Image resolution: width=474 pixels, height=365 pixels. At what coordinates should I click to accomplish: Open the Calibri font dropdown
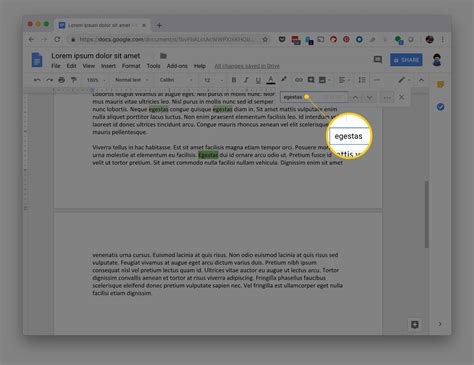point(176,80)
